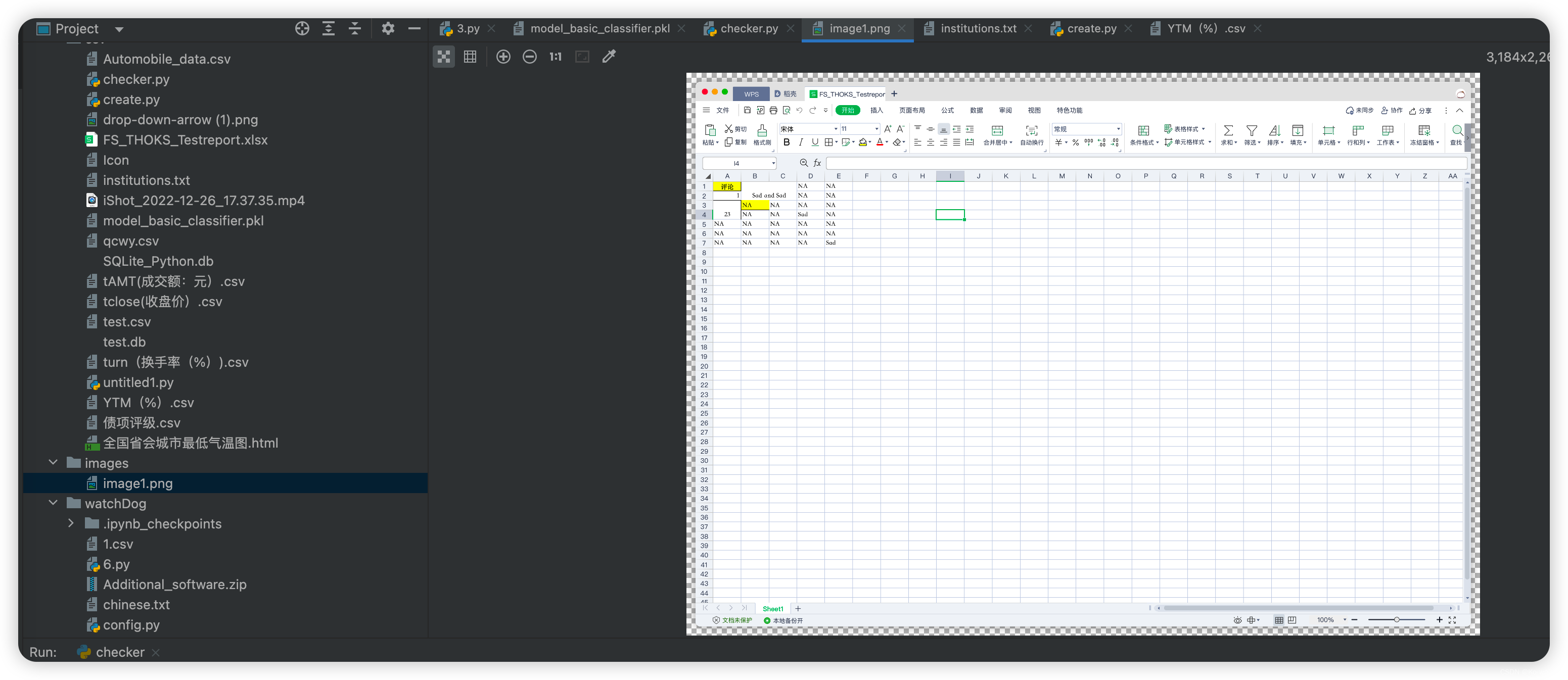Select the image1.png editor tab
The height and width of the screenshot is (680, 1568).
pos(859,29)
